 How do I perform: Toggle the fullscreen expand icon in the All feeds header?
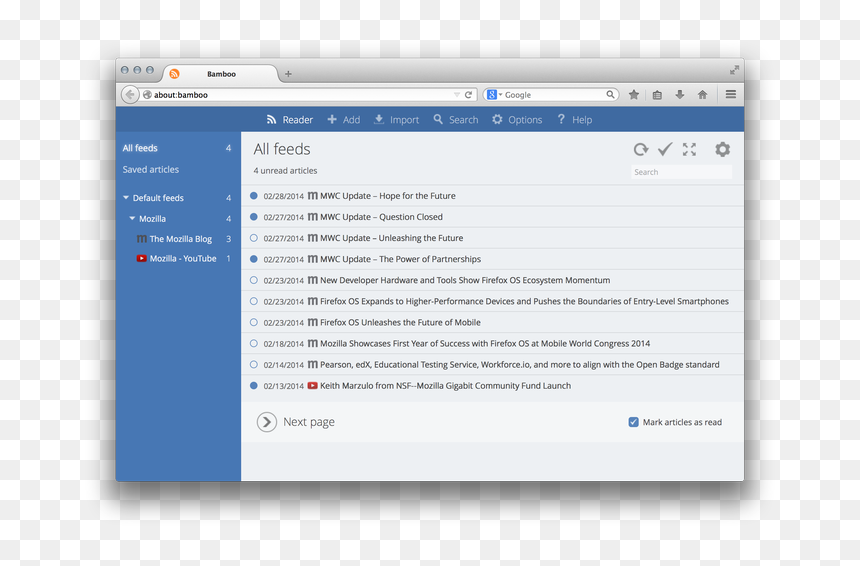click(689, 149)
